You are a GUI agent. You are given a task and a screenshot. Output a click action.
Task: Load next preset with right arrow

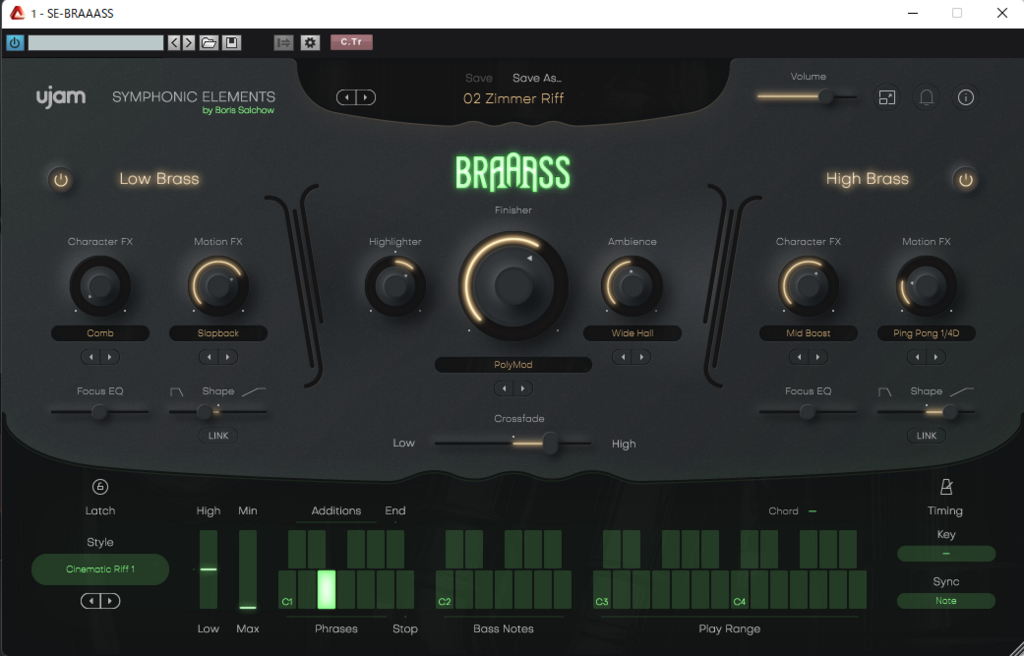tap(366, 97)
